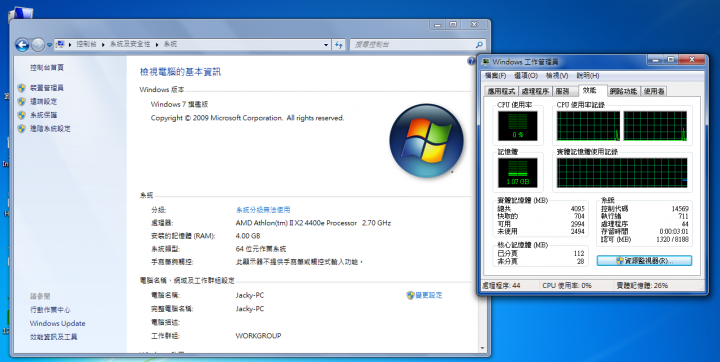Click the System window scrollbar down arrow

[x=482, y=348]
